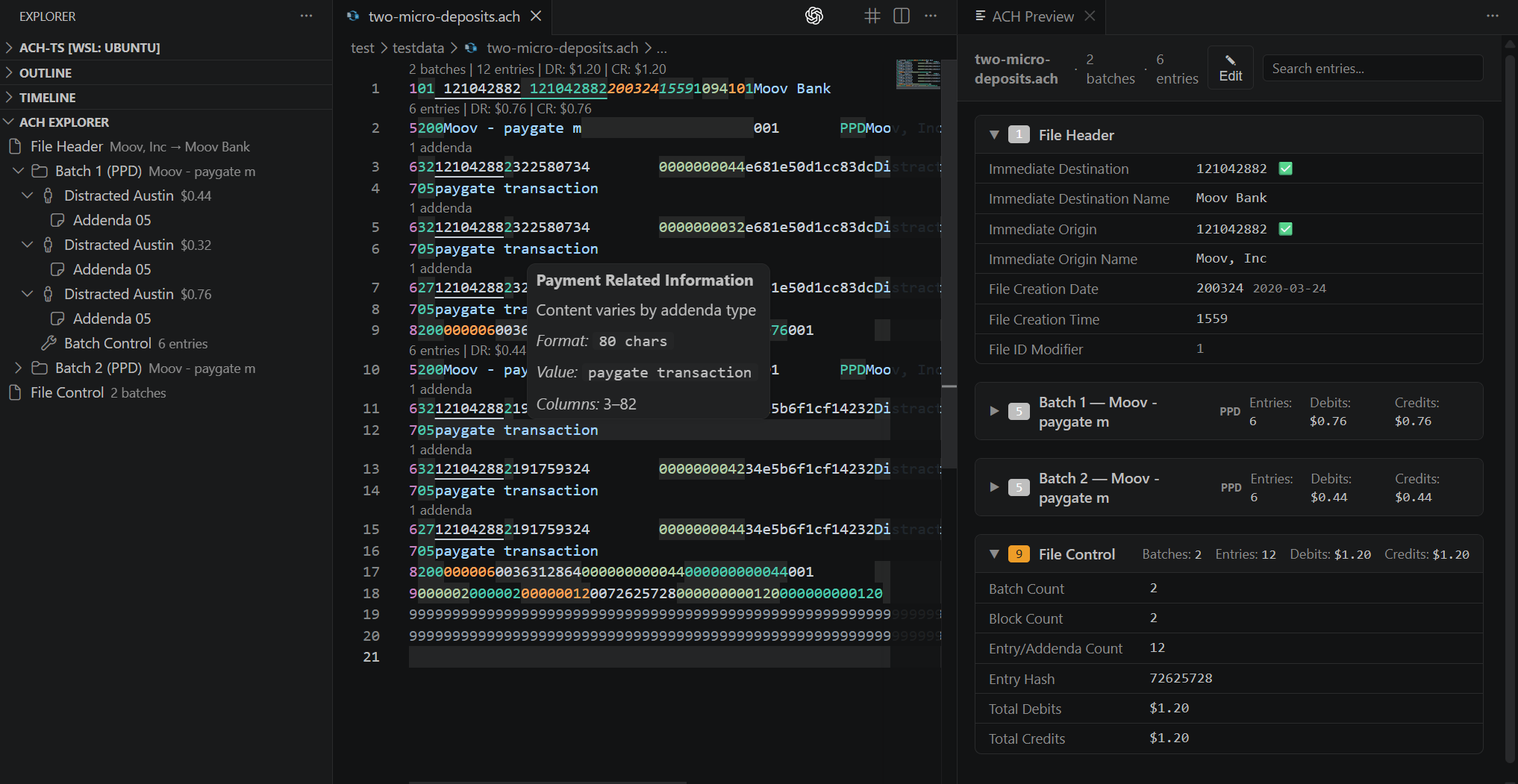Click the person icon beside Distracted Austin $0.76

coord(49,294)
